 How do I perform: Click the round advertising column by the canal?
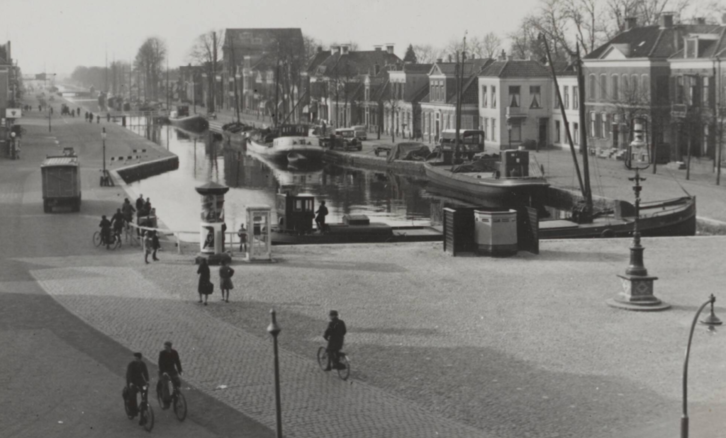[x=212, y=218]
